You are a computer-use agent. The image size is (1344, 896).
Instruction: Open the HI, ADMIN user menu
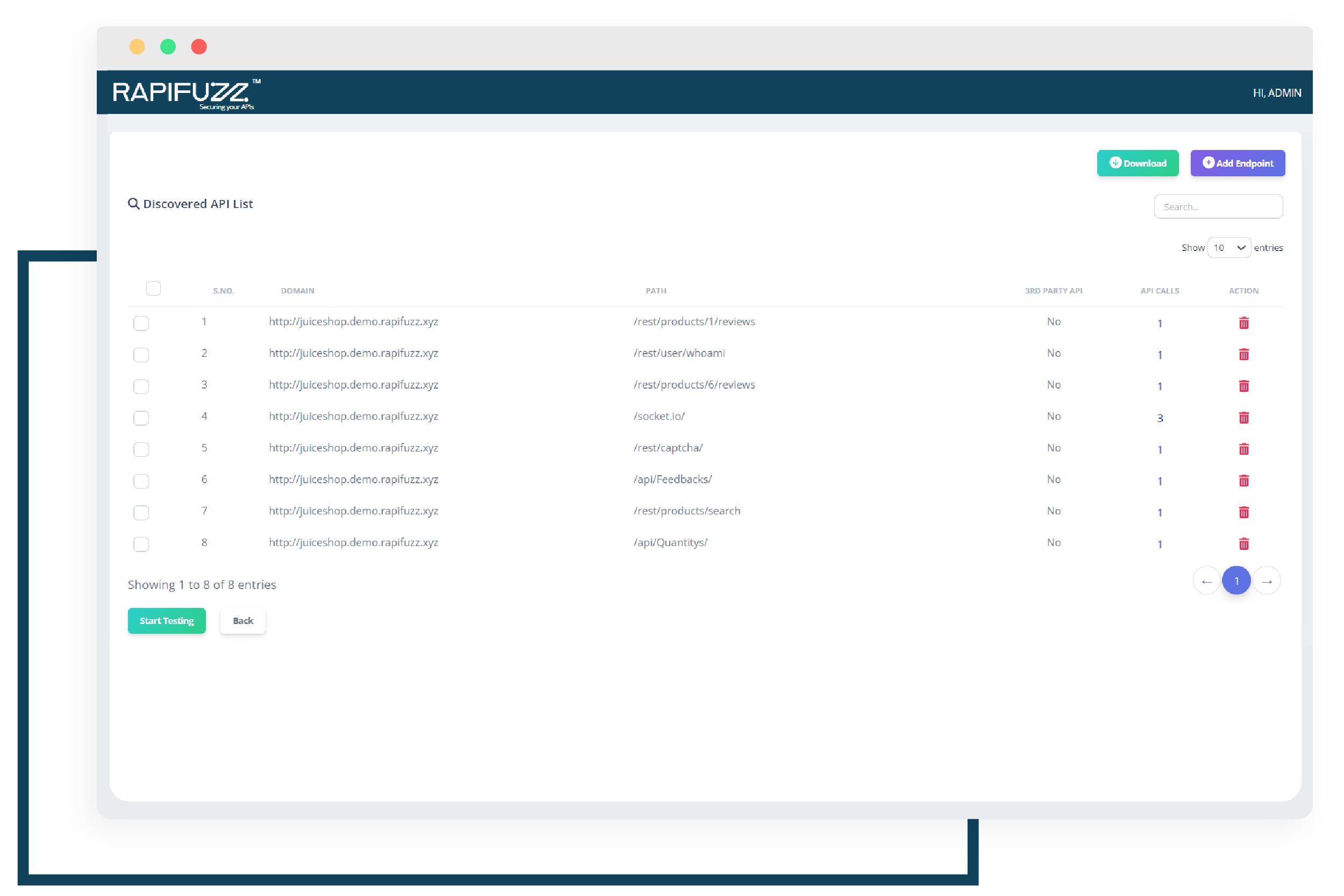tap(1277, 92)
